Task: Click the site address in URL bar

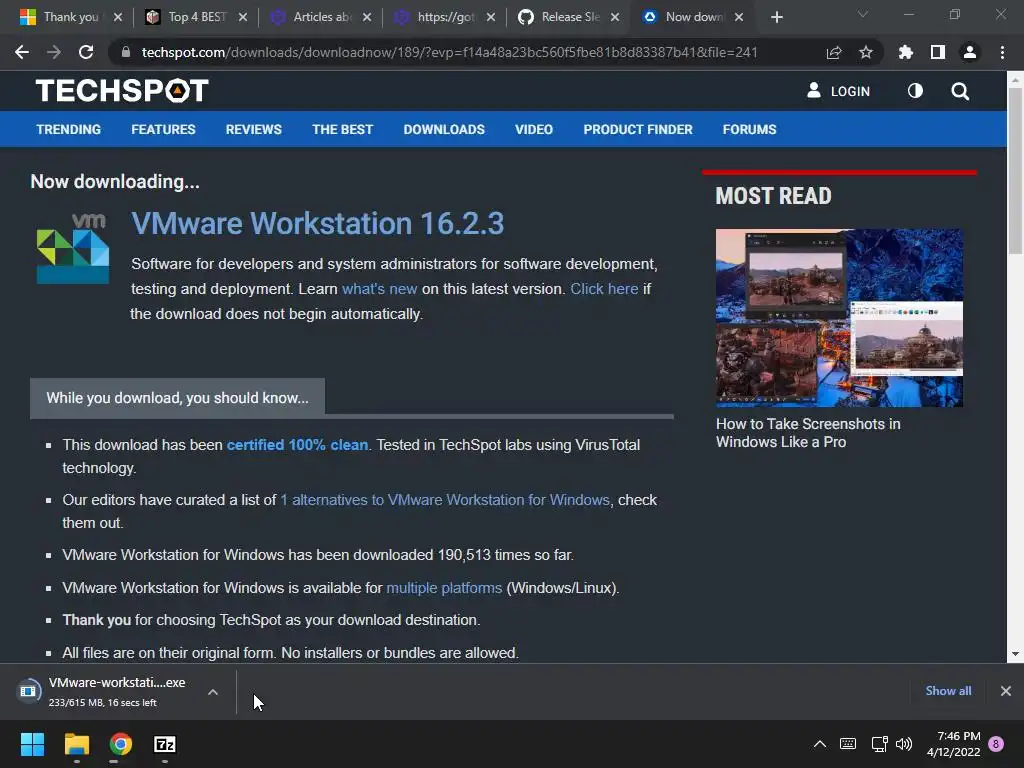Action: point(449,52)
